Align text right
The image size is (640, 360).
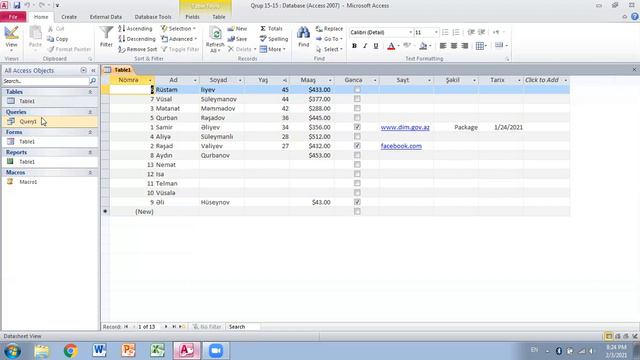pyautogui.click(x=464, y=46)
